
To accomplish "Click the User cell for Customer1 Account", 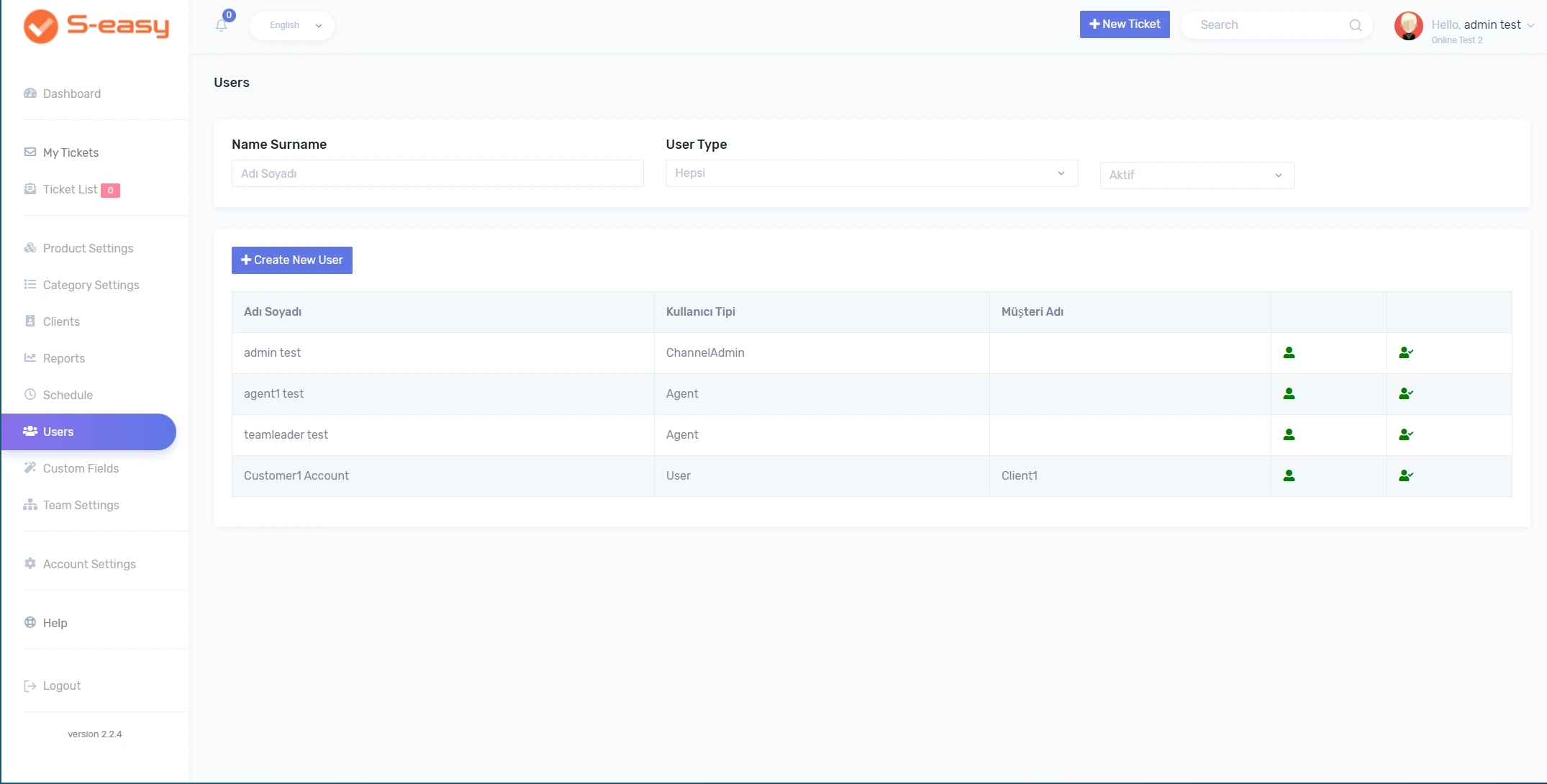I will [822, 475].
